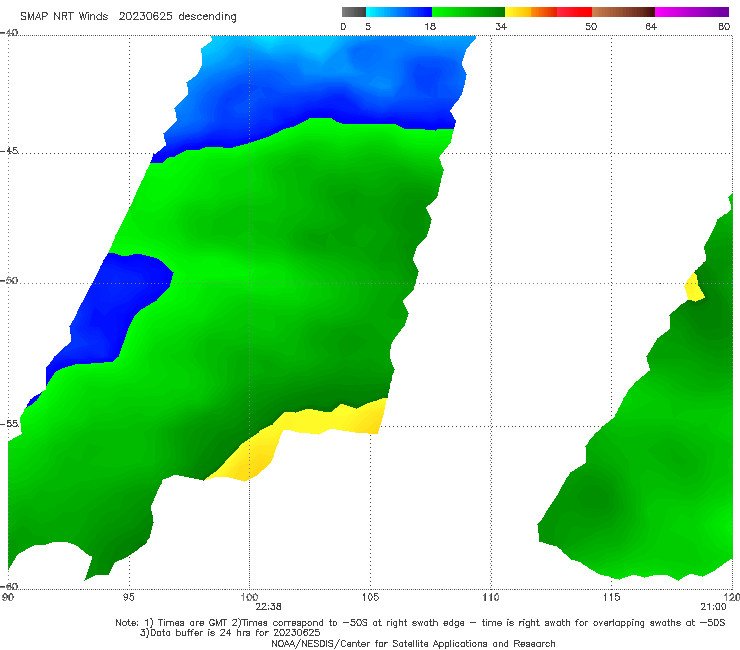Click the color bar label '5'

click(368, 27)
